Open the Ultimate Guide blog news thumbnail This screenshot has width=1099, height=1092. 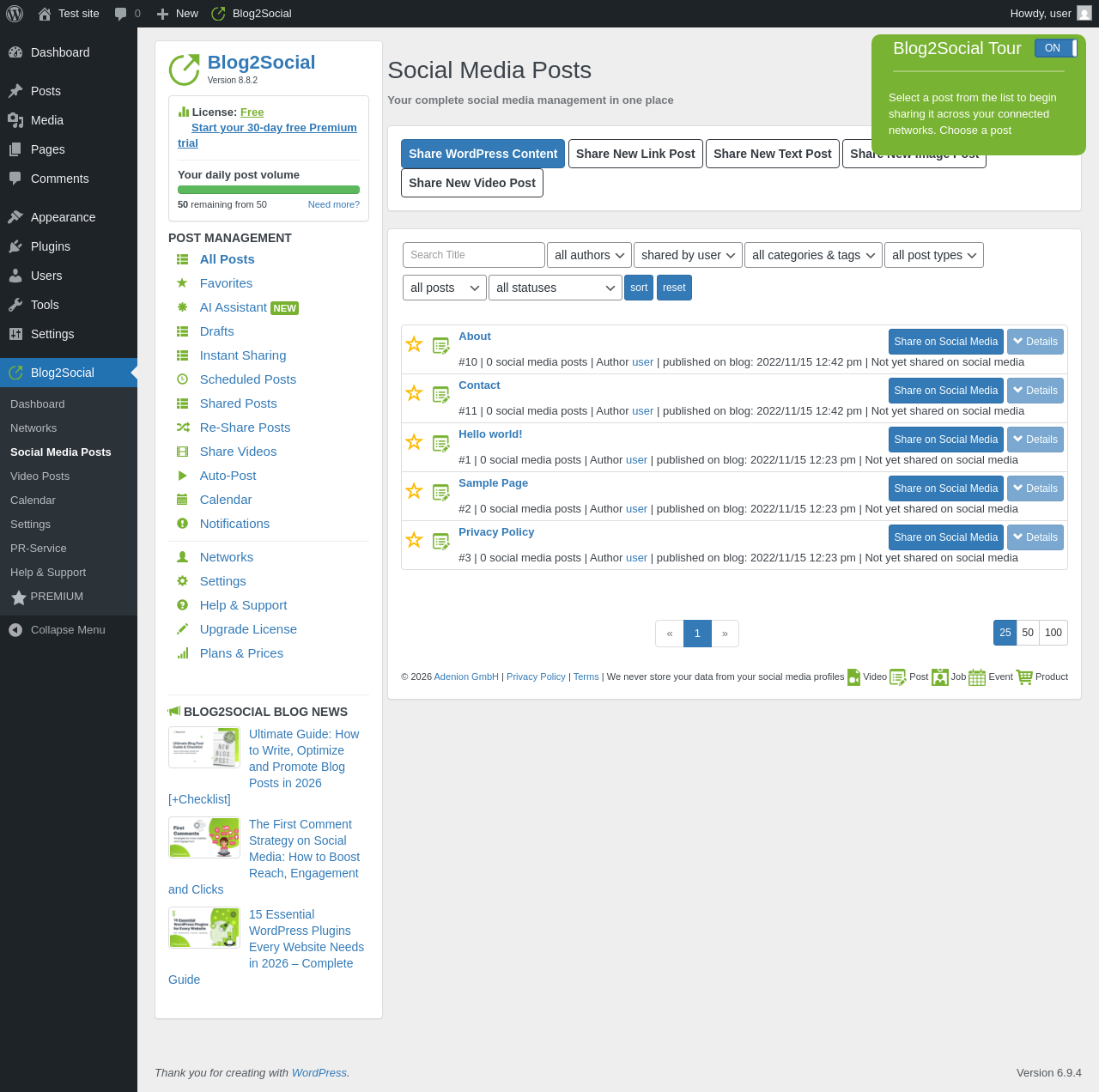click(x=204, y=748)
